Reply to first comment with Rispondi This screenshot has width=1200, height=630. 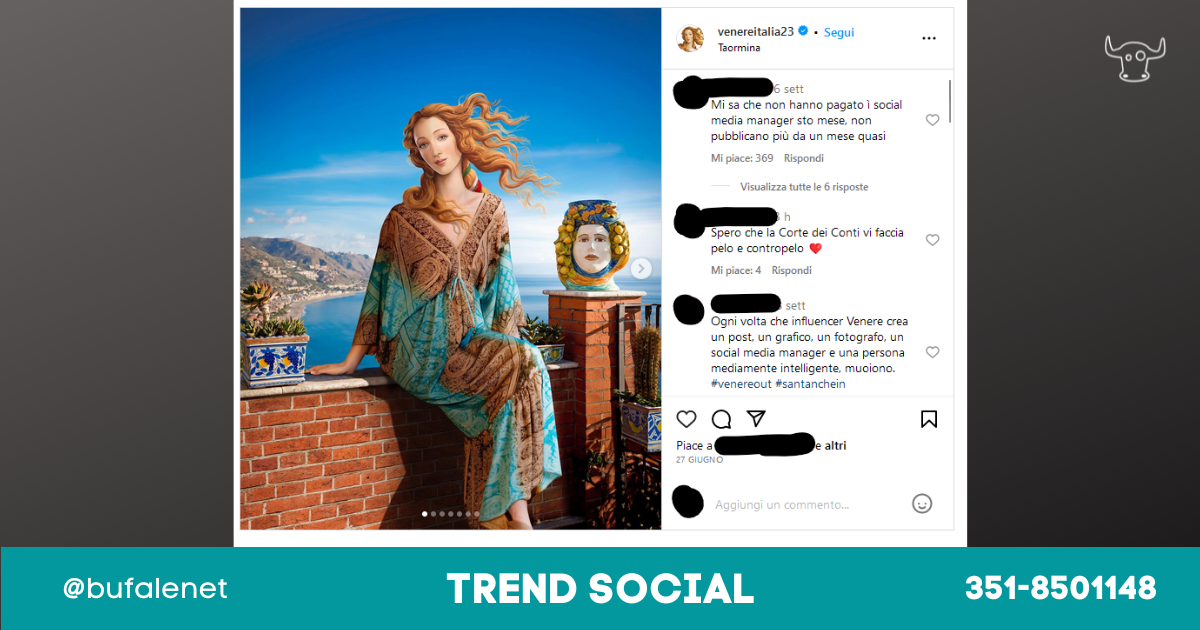click(x=804, y=158)
